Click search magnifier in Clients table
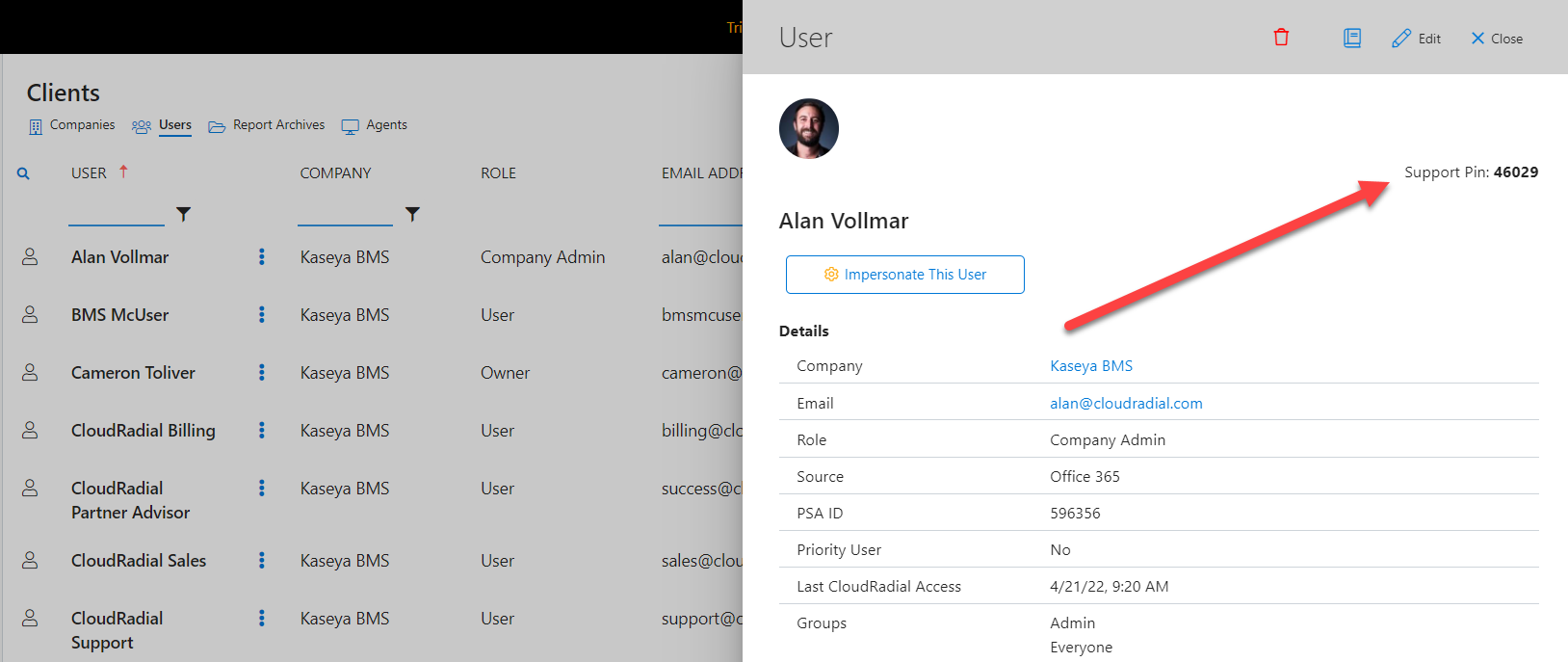The image size is (1568, 662). 23,173
